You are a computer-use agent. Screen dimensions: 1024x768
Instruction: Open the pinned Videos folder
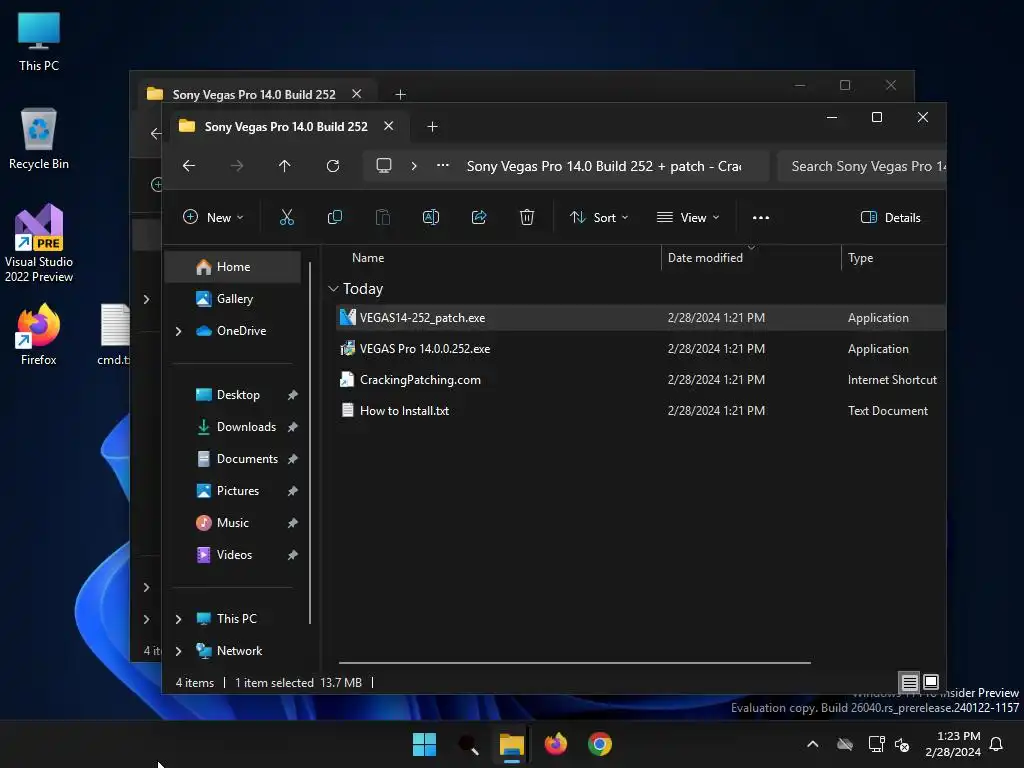[234, 554]
